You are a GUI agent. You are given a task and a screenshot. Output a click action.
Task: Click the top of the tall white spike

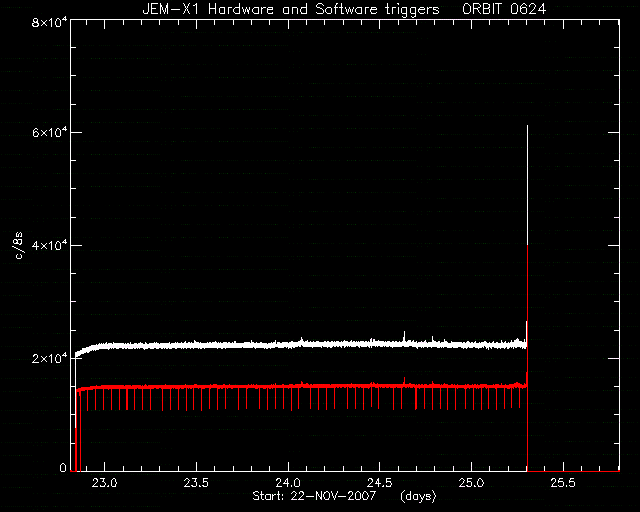click(527, 127)
